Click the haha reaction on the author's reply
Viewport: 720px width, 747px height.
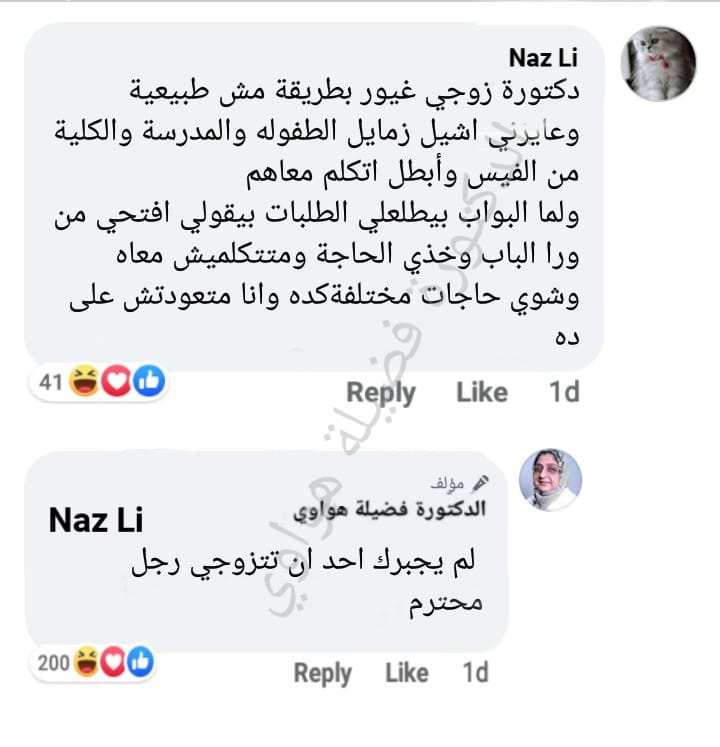click(87, 662)
